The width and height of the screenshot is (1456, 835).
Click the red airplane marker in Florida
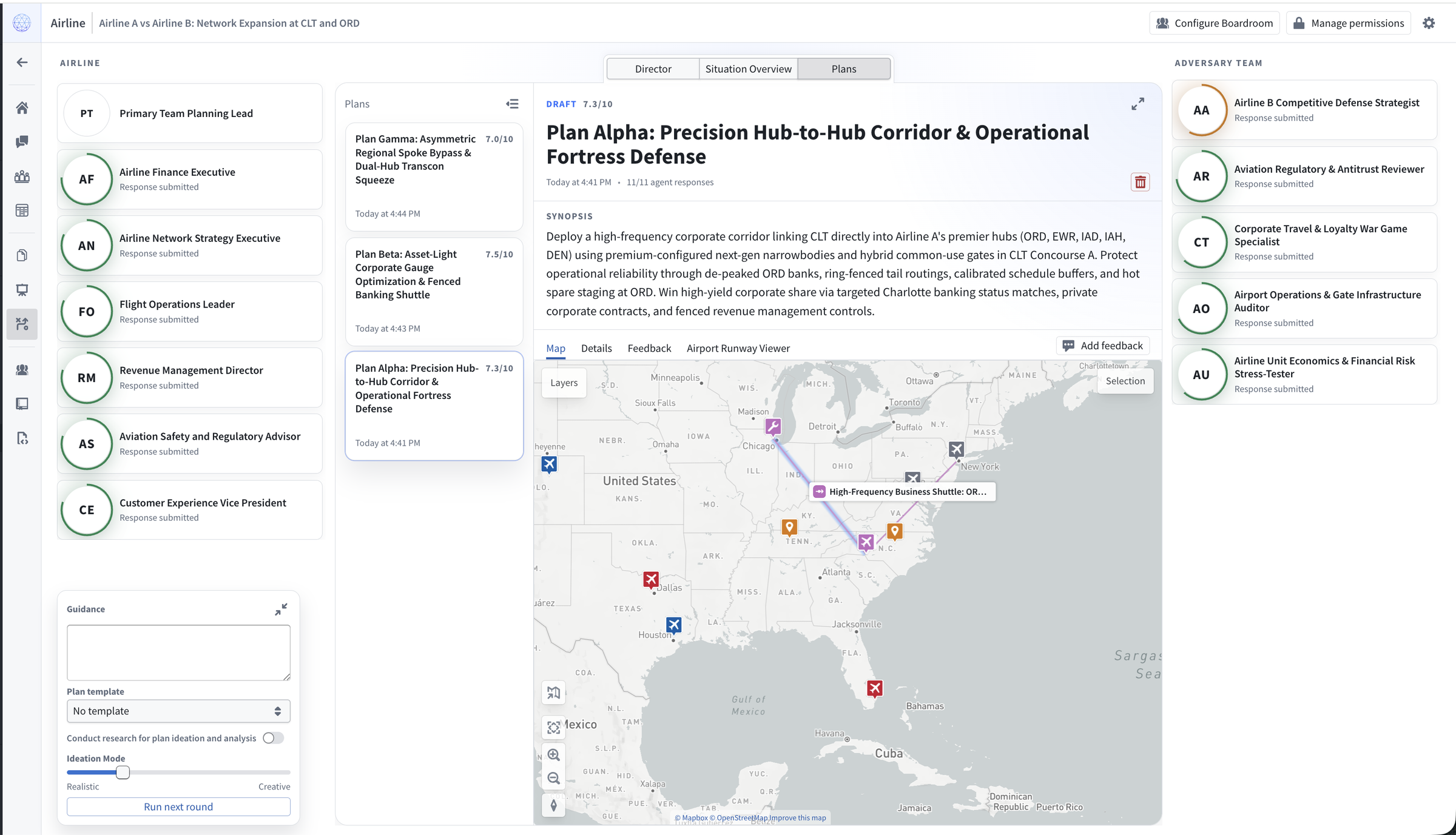click(x=874, y=688)
